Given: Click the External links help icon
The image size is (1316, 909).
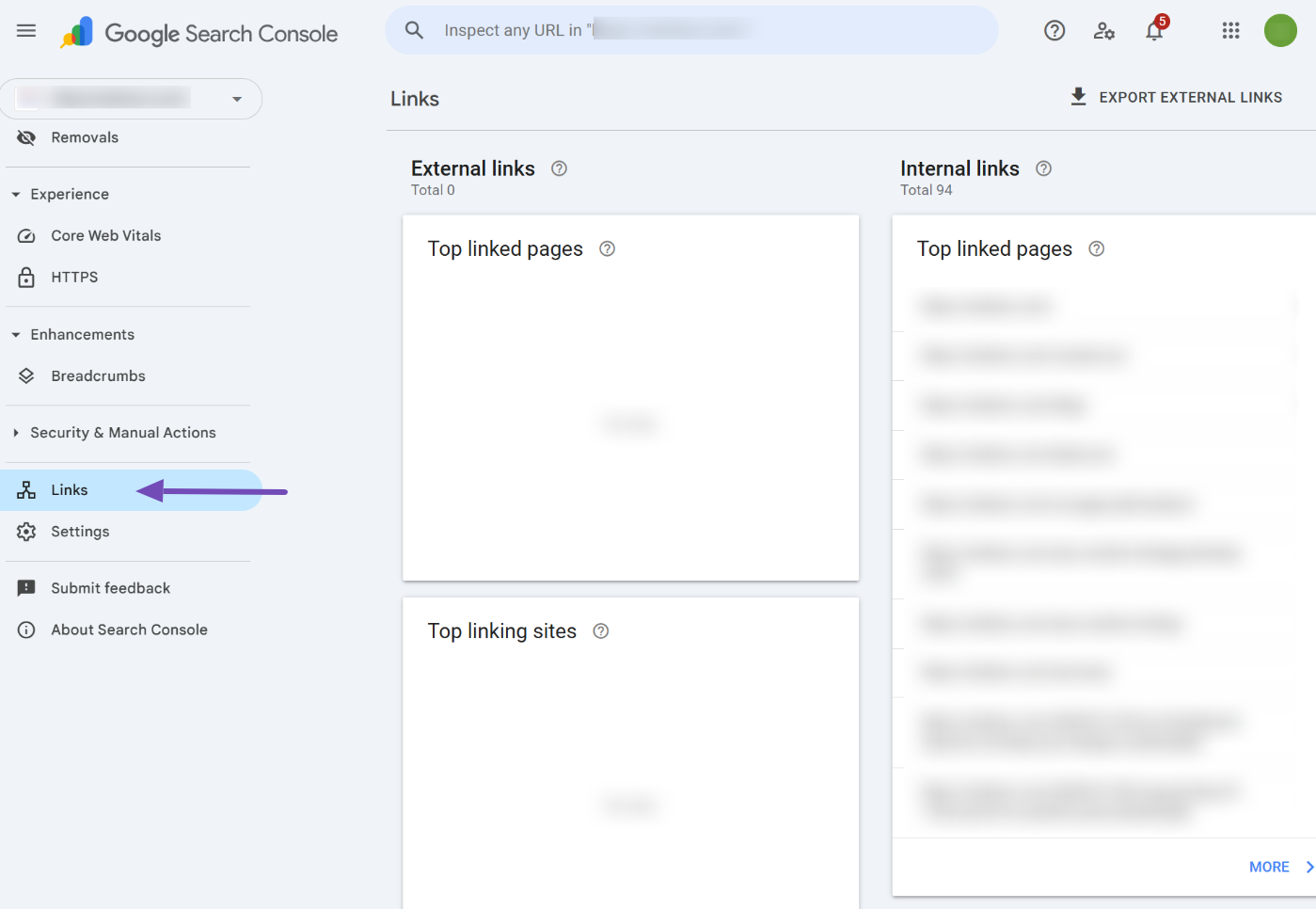Looking at the screenshot, I should (559, 168).
